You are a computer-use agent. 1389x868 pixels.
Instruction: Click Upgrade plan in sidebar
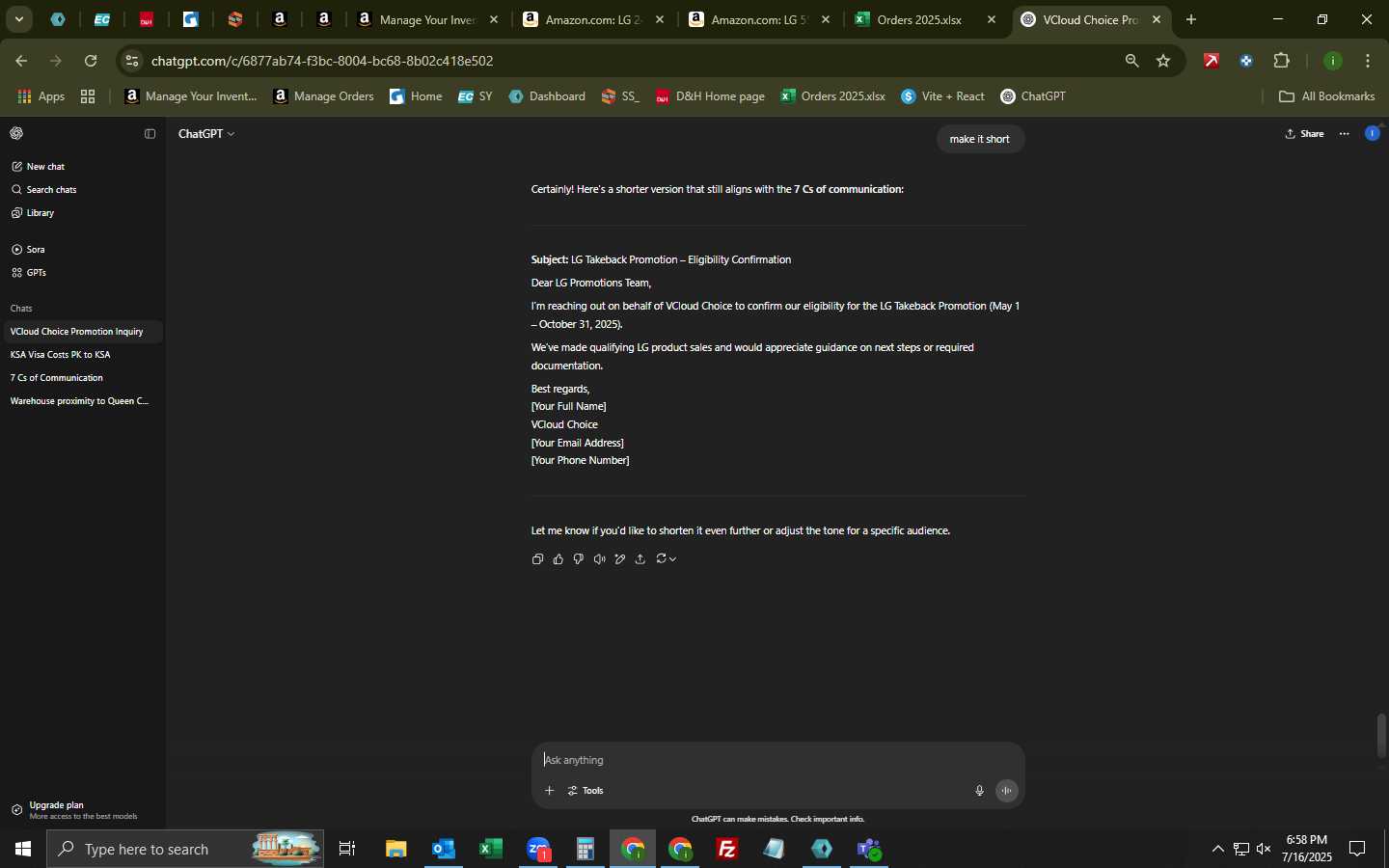[x=82, y=810]
